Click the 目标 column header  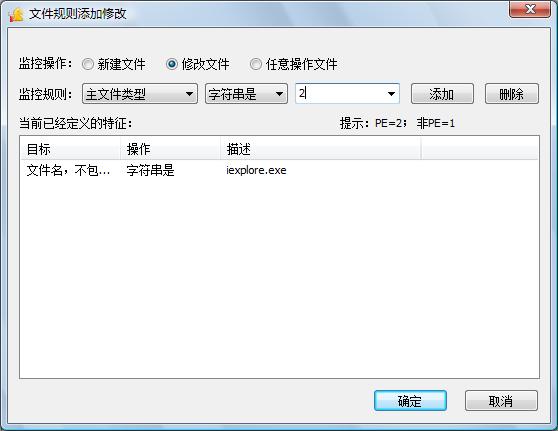70,149
